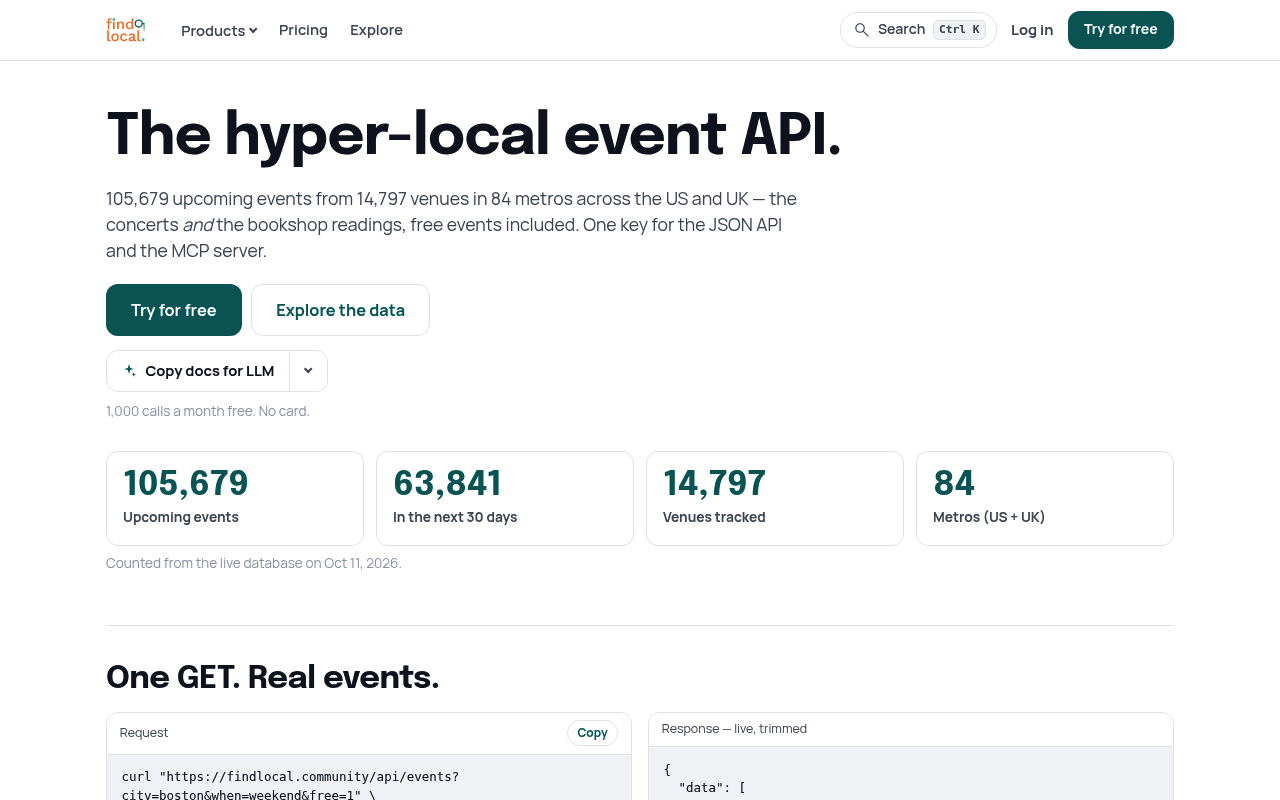Click the sparkle icon on Copy docs button
The width and height of the screenshot is (1280, 800).
130,371
